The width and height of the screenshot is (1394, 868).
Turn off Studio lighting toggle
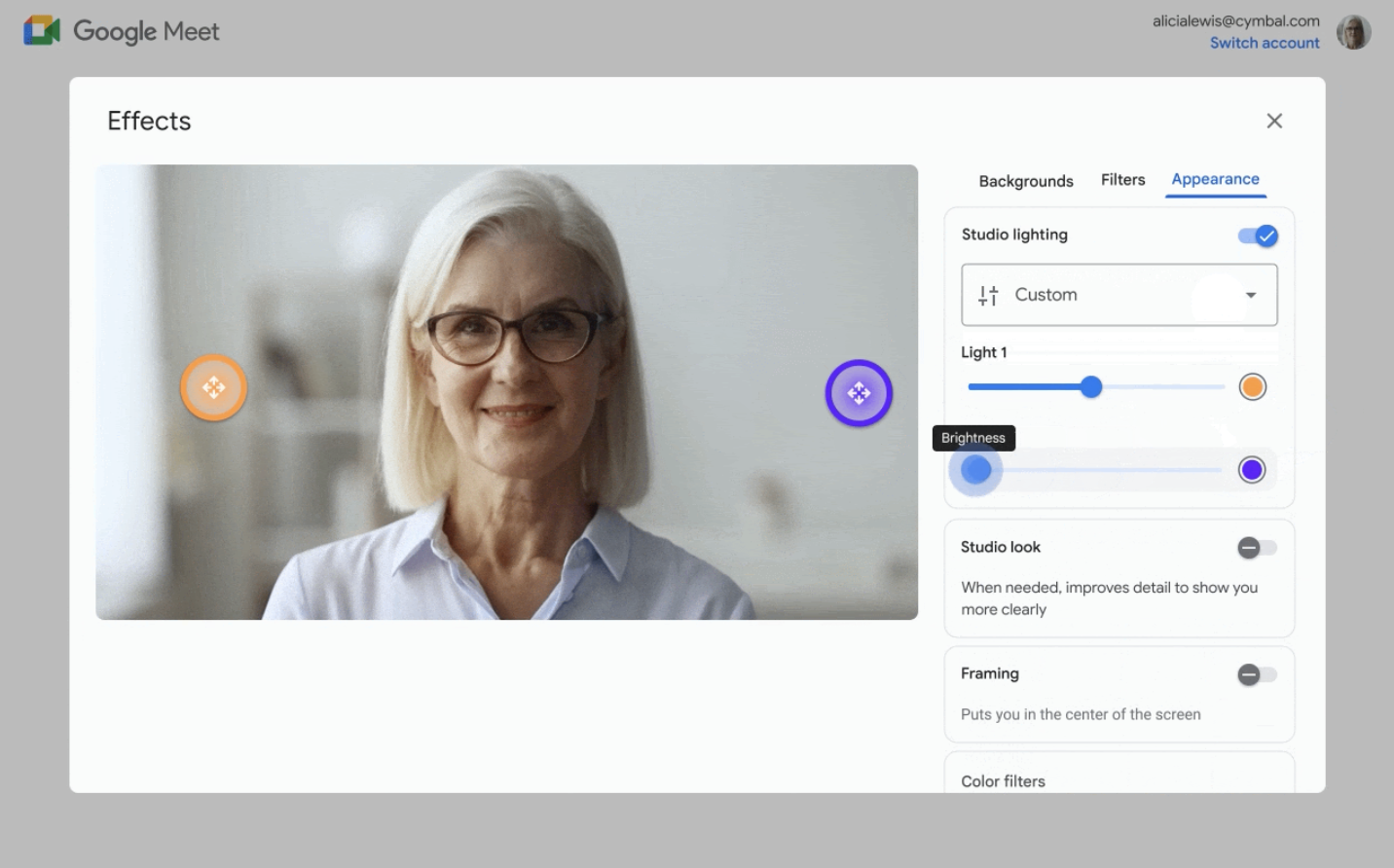[x=1258, y=235]
